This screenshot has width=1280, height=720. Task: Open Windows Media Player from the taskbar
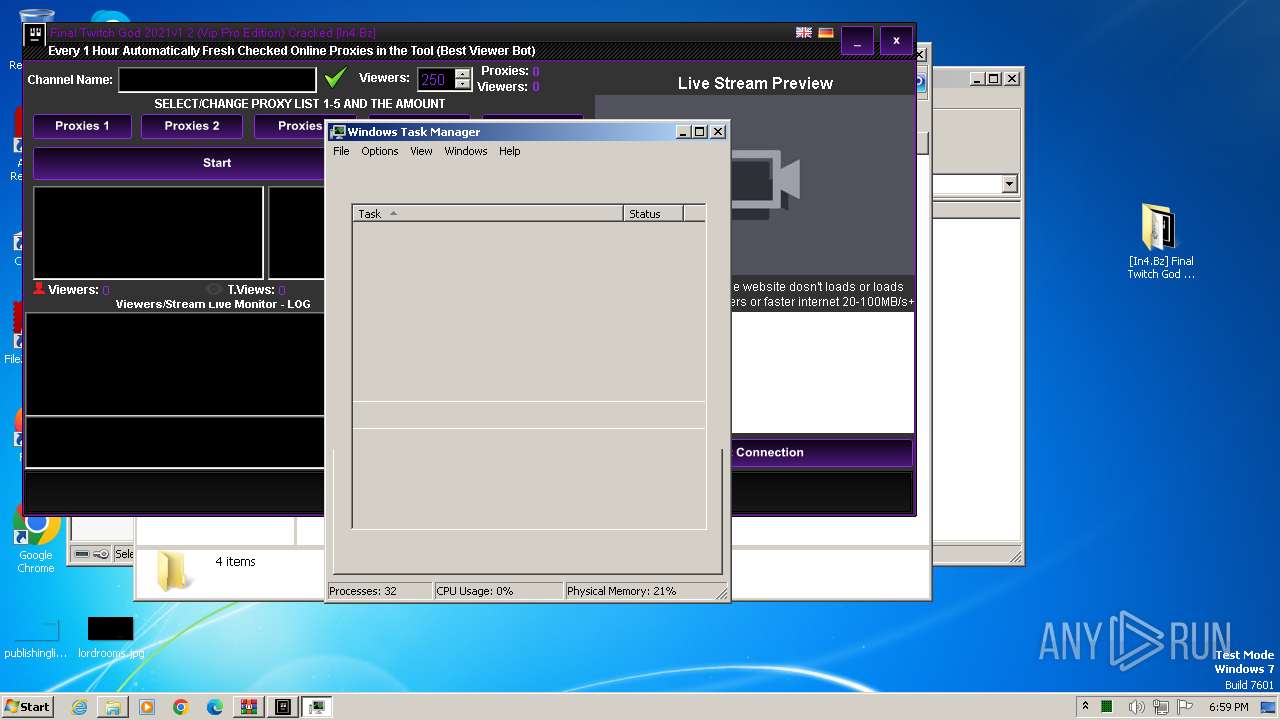(147, 707)
